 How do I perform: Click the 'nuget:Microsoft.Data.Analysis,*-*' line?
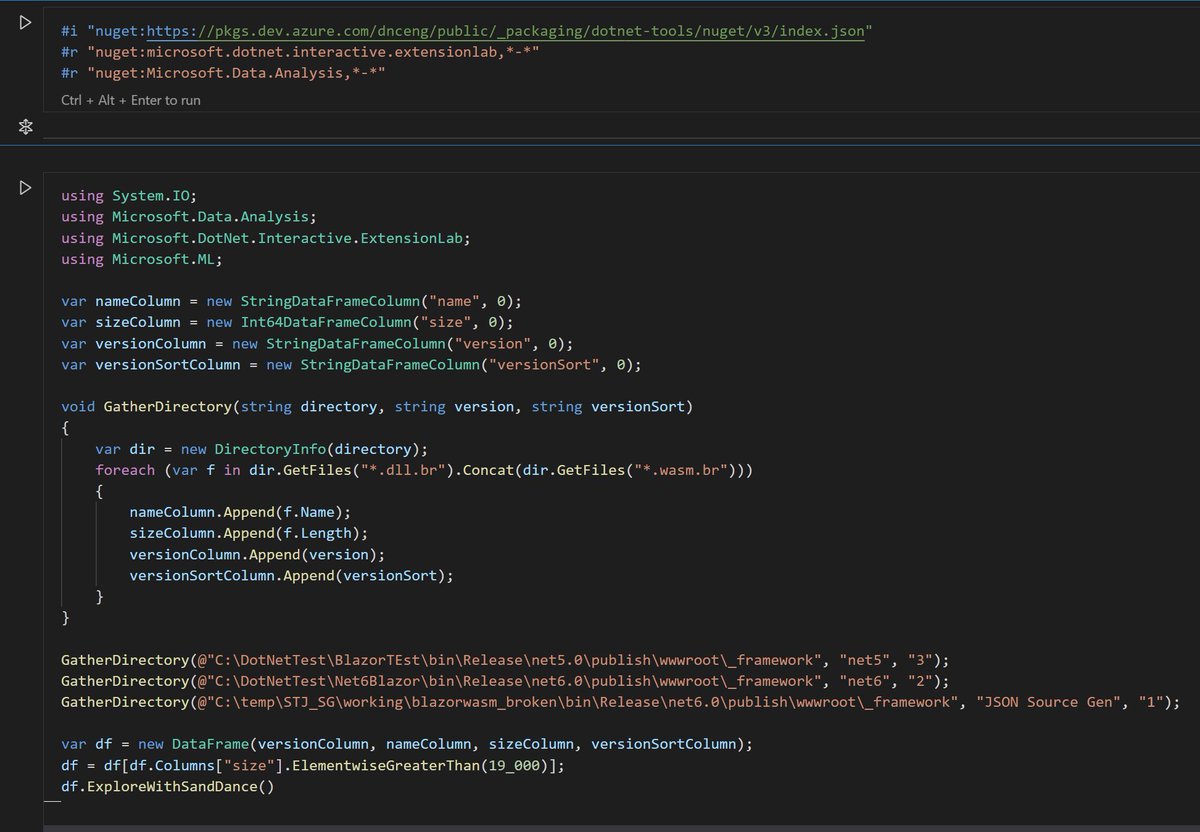tap(236, 74)
